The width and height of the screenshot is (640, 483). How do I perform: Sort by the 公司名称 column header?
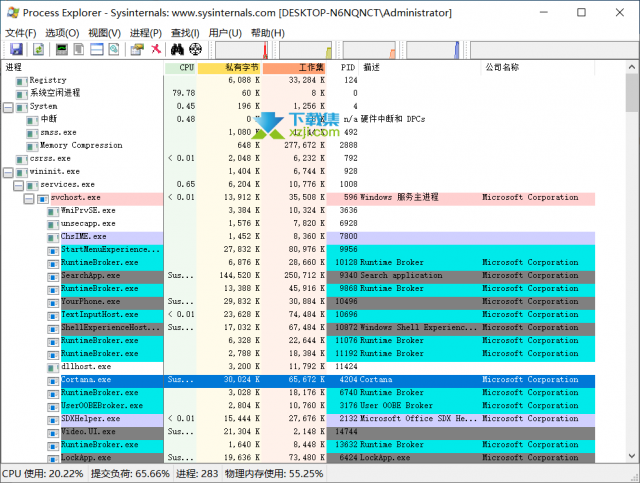tap(538, 67)
